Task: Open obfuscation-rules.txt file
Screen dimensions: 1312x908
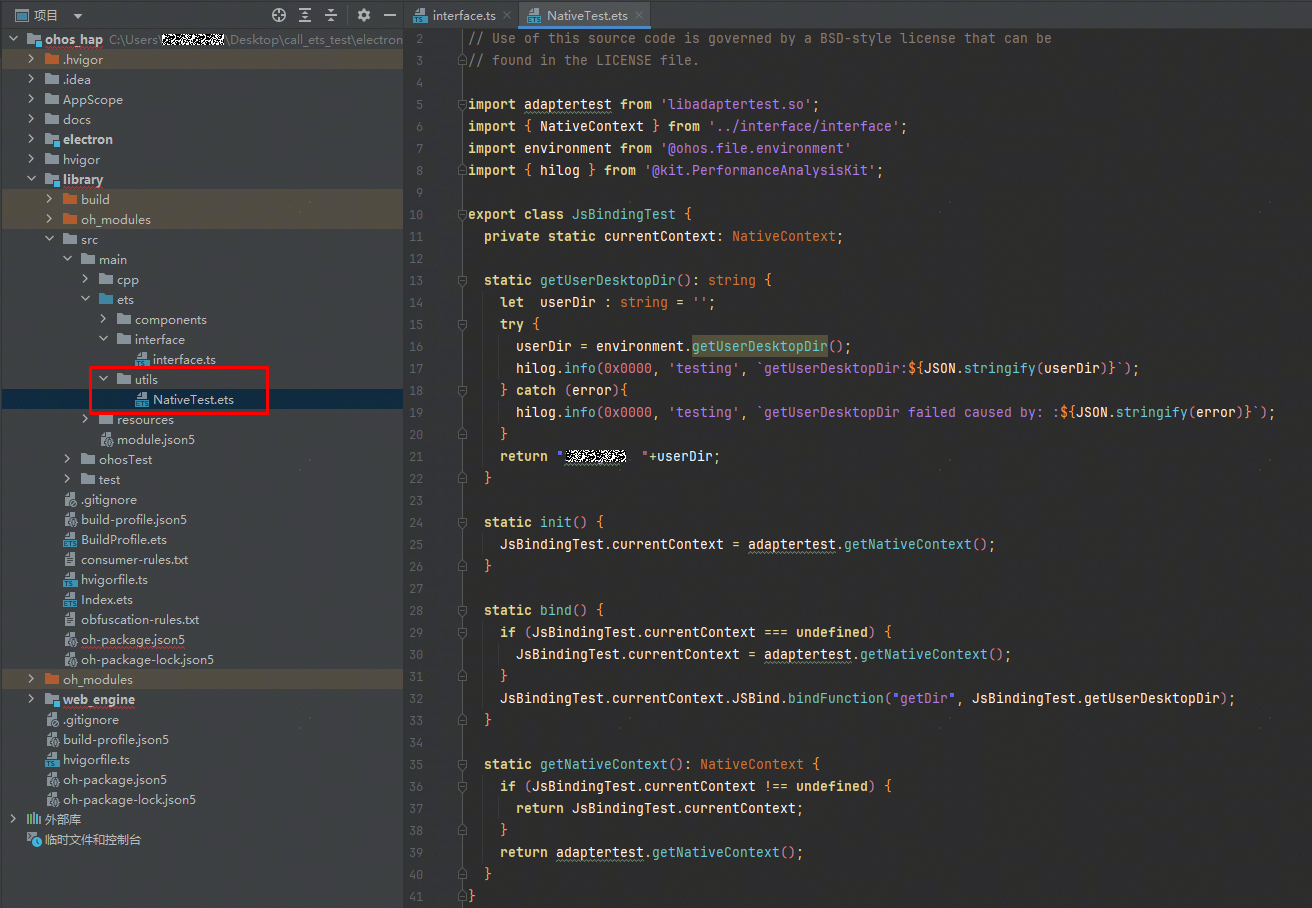Action: (x=140, y=620)
